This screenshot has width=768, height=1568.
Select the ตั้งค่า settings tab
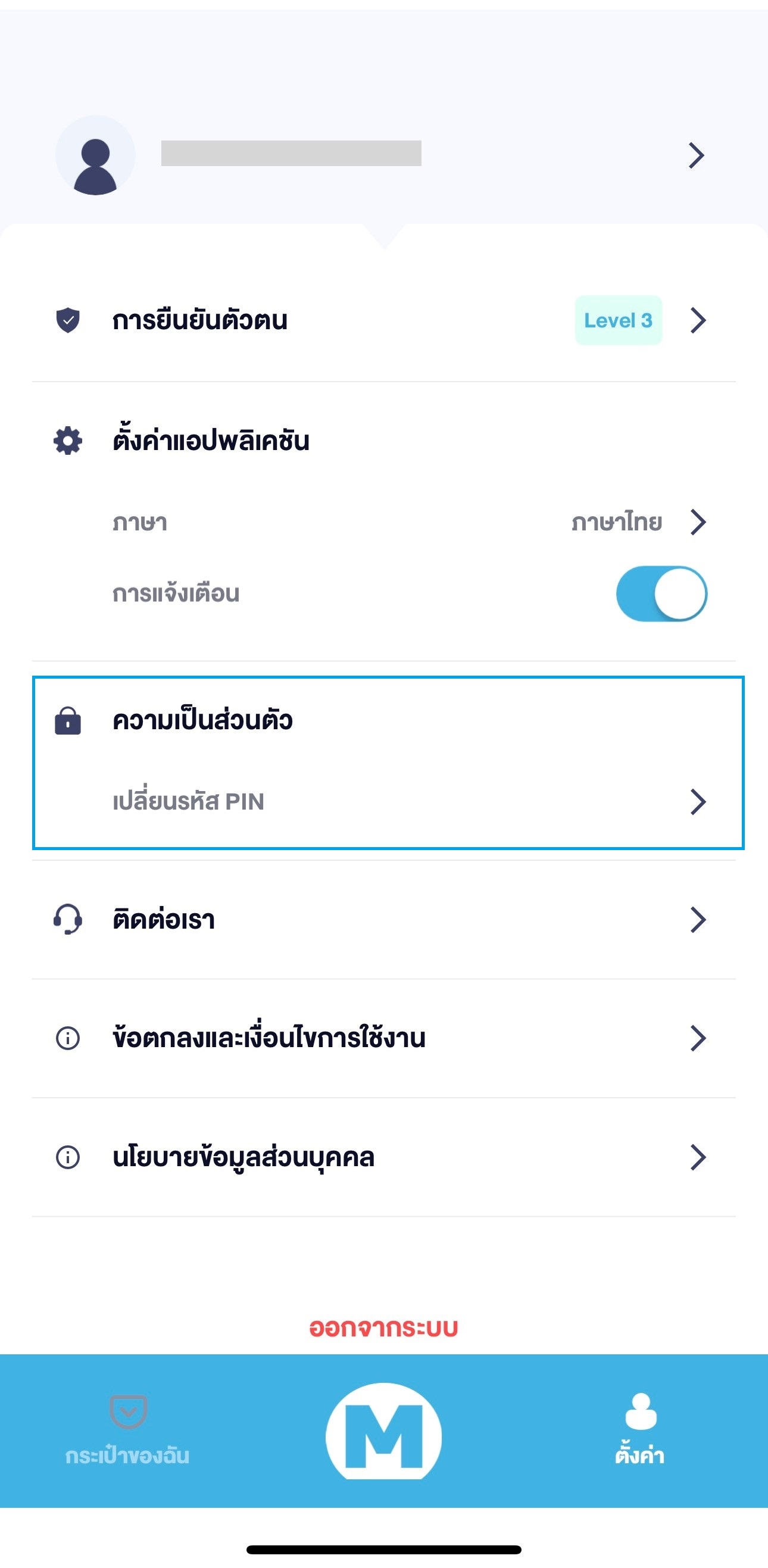(639, 1428)
